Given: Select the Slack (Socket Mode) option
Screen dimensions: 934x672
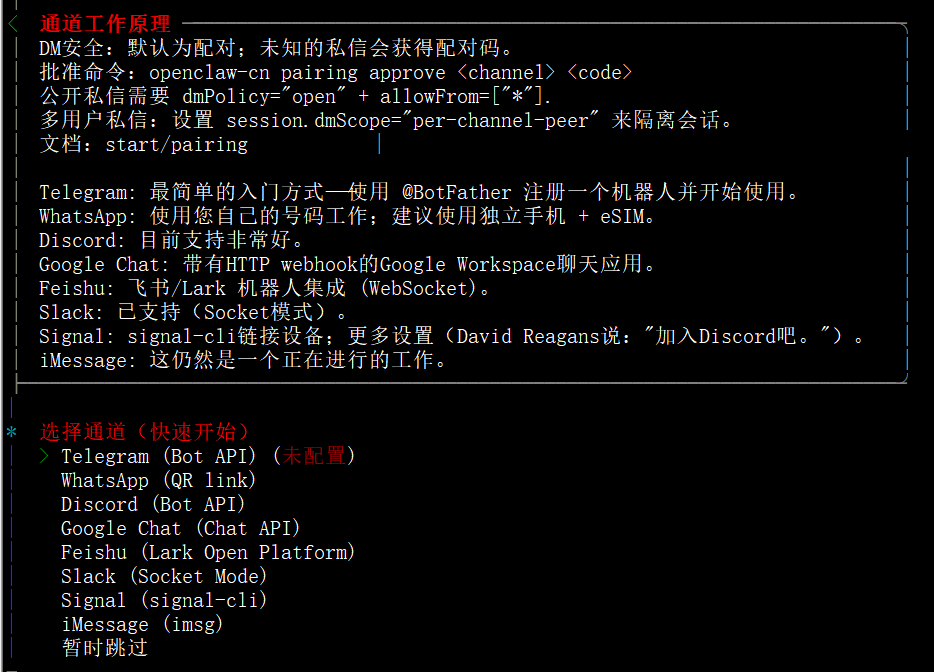Looking at the screenshot, I should pos(163,576).
